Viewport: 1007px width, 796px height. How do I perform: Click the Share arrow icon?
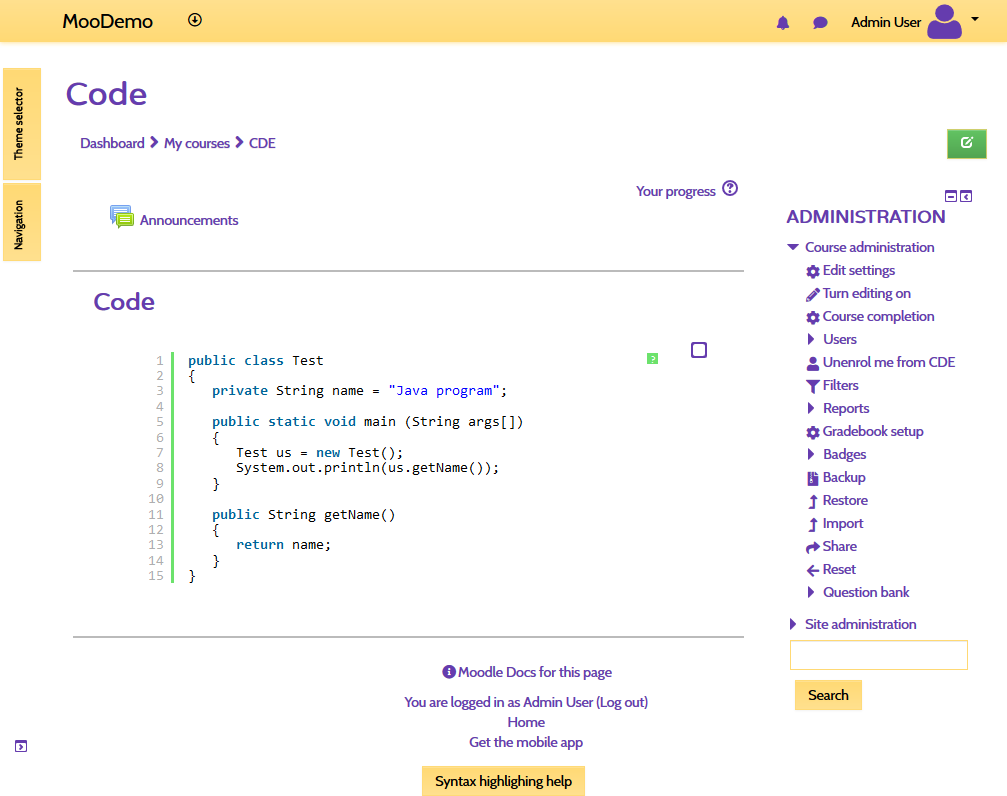click(813, 547)
